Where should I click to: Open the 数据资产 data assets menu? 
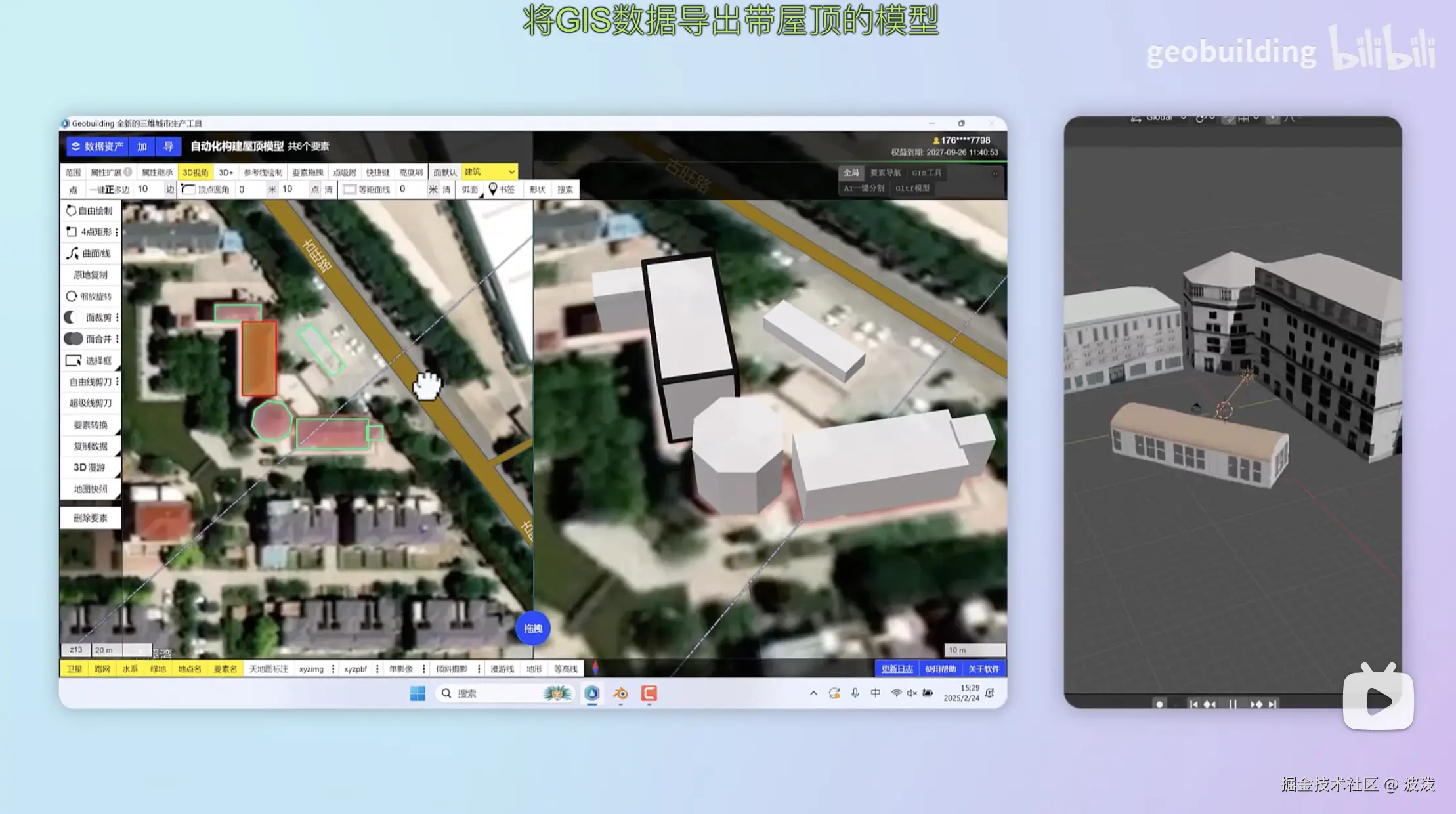click(96, 146)
